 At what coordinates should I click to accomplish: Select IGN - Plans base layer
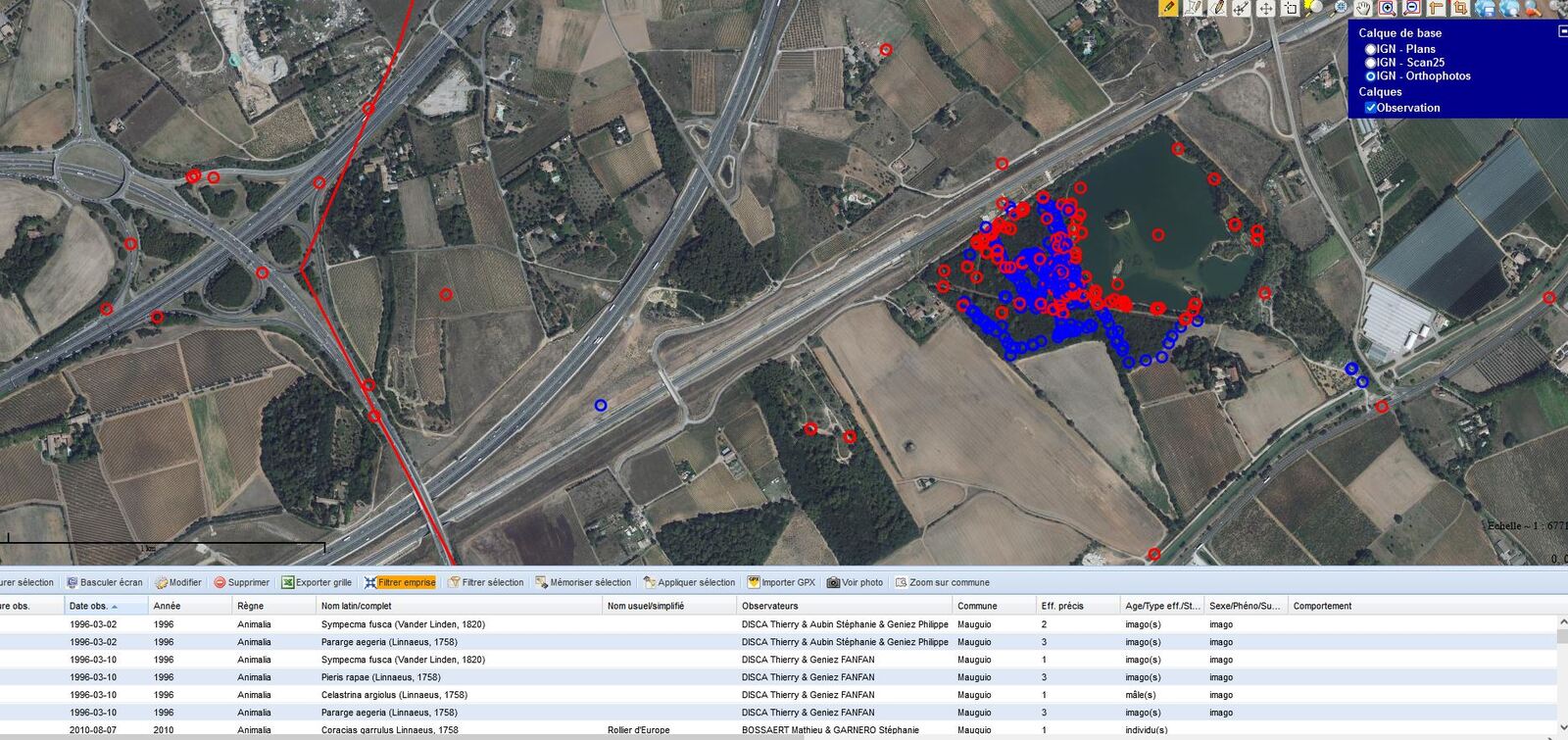(1371, 49)
